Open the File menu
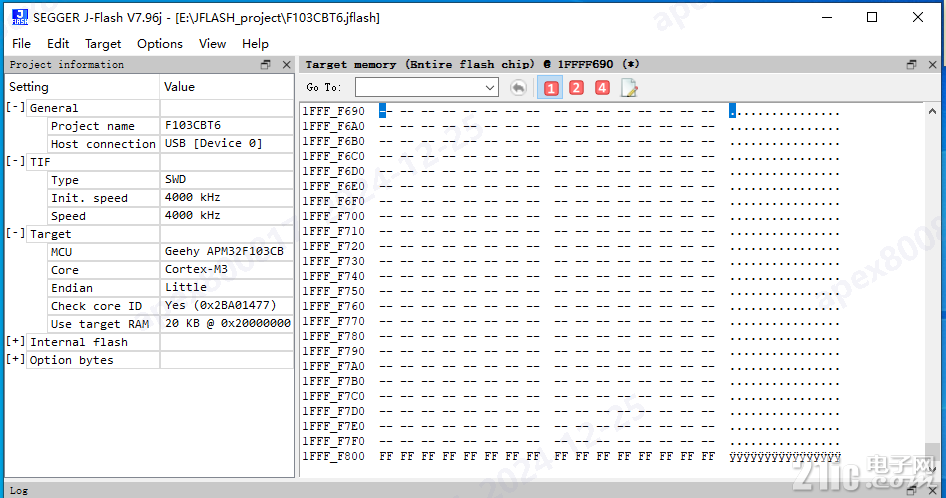This screenshot has width=946, height=498. (21, 43)
